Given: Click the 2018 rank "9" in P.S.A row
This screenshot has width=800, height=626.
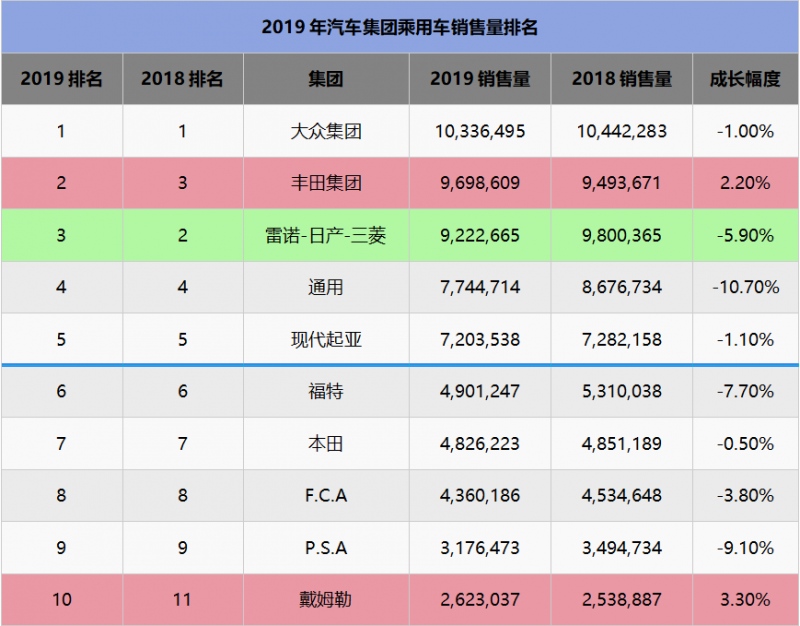Looking at the screenshot, I should pyautogui.click(x=183, y=548).
